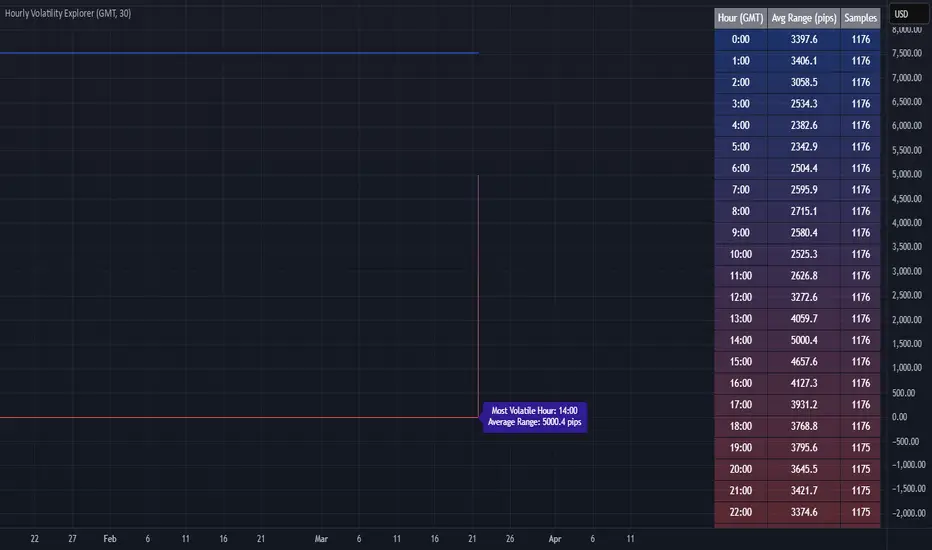Click the 3406.1 value in 1:00 row
Image resolution: width=932 pixels, height=550 pixels.
[x=804, y=61]
